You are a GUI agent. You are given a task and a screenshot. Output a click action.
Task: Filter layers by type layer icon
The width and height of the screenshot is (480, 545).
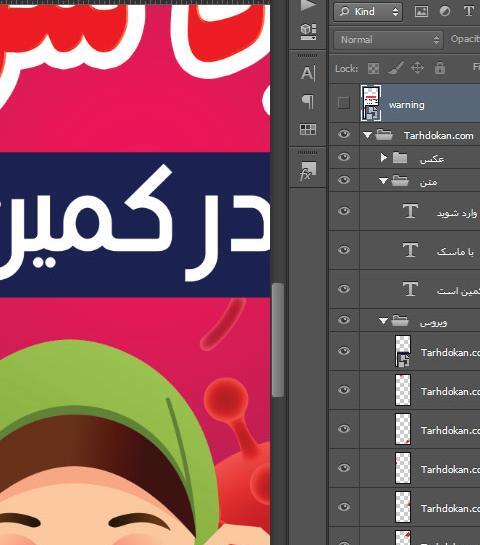point(469,11)
